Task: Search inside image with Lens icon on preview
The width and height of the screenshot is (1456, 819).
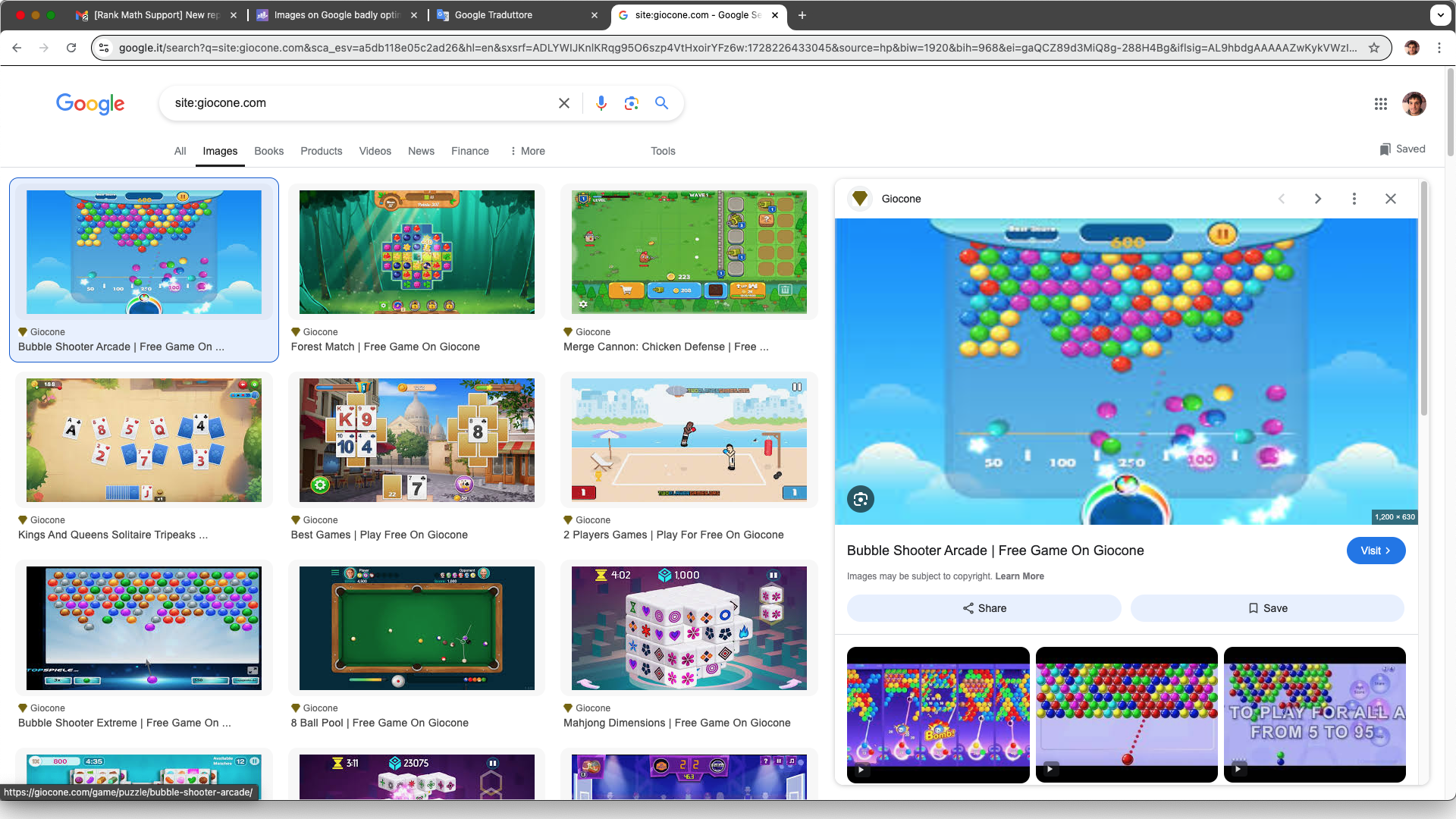Action: point(861,499)
